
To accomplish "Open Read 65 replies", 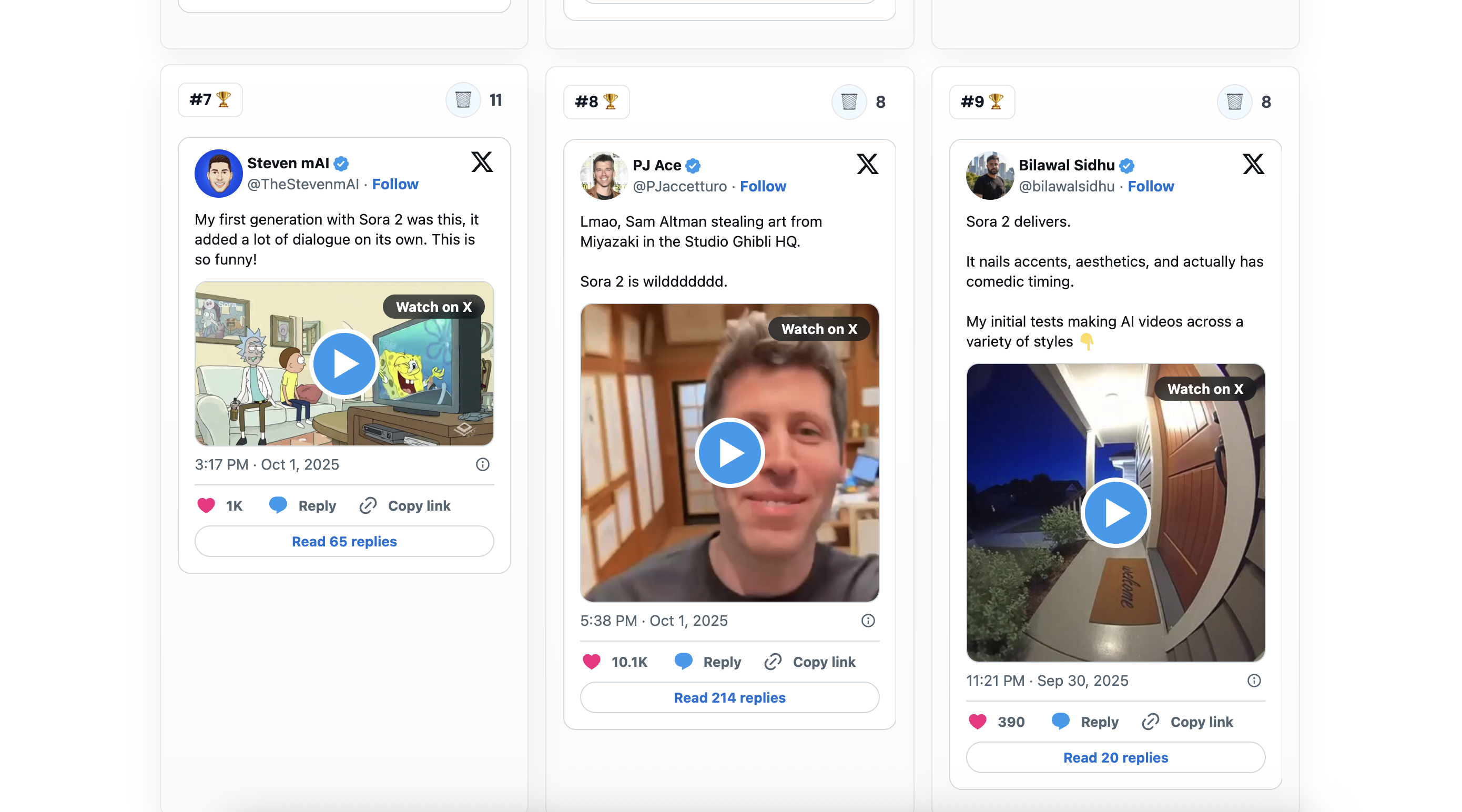I will tap(344, 541).
